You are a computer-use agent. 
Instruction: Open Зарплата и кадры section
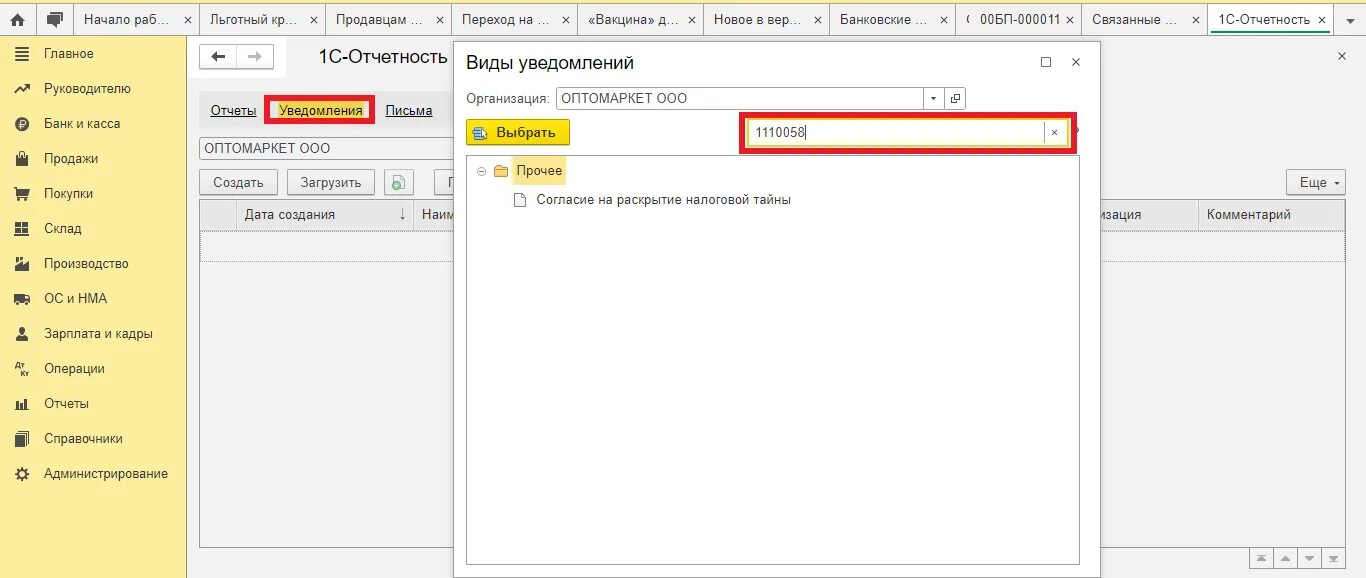tap(98, 334)
